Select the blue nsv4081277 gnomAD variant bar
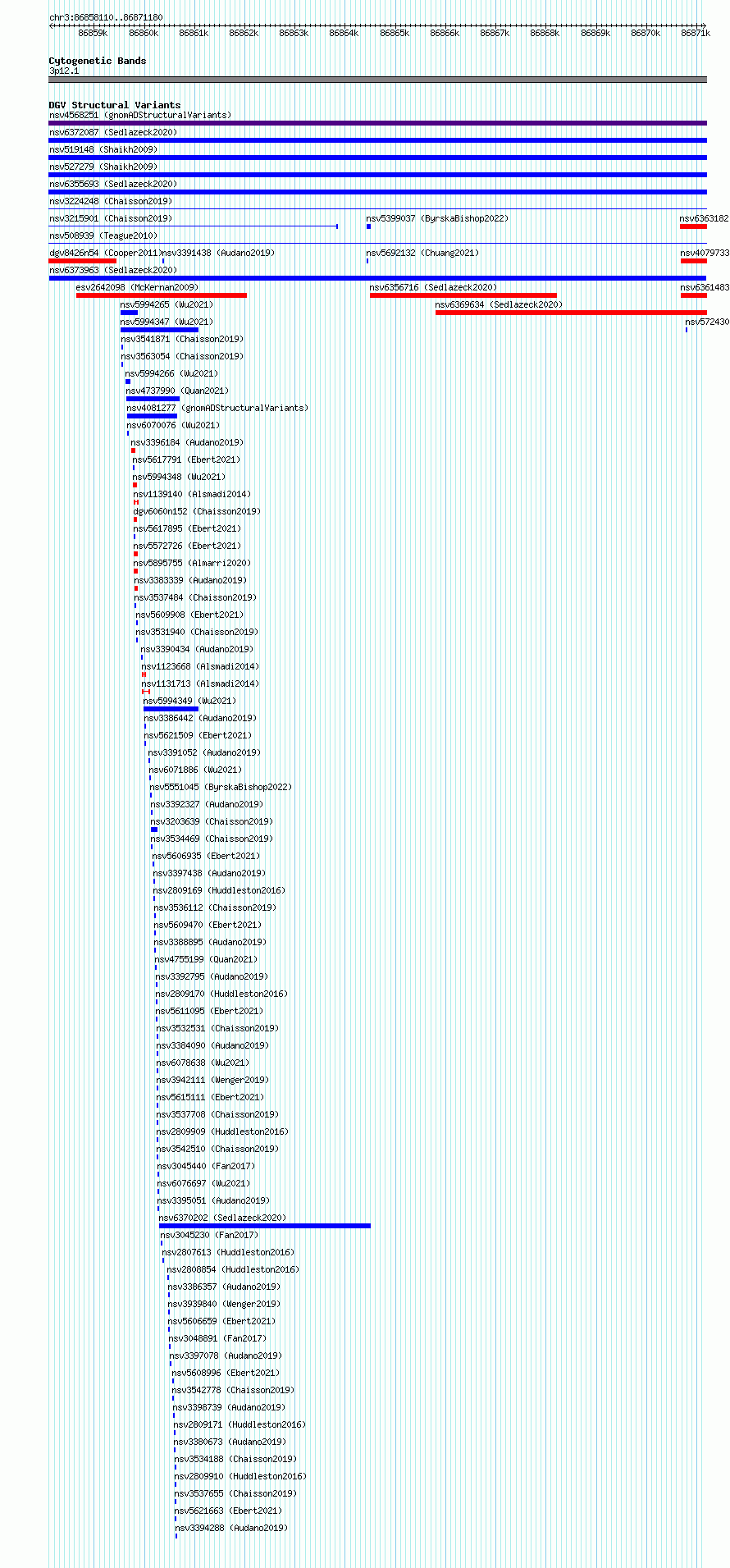This screenshot has height=1568, width=730. coord(152,416)
